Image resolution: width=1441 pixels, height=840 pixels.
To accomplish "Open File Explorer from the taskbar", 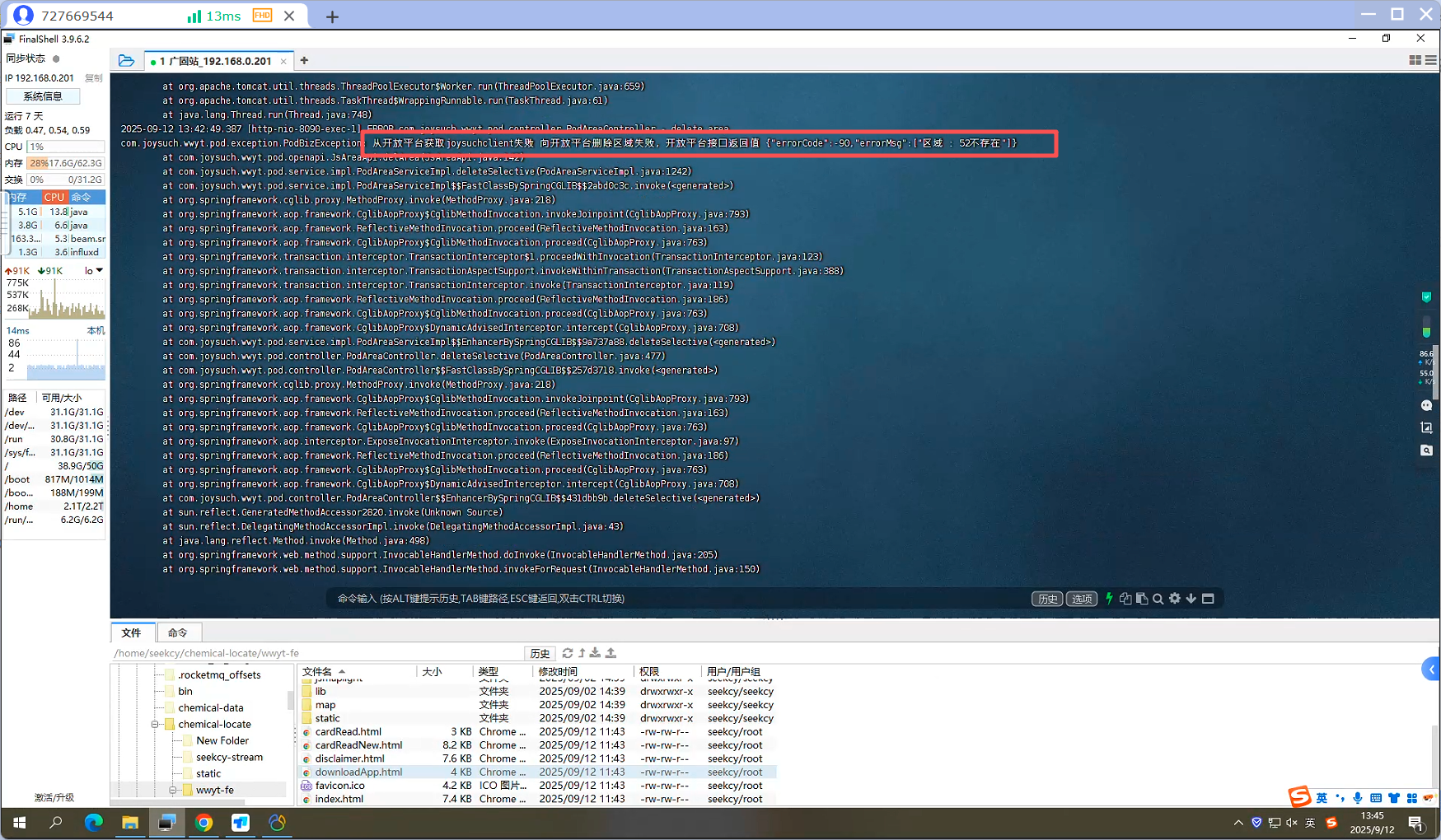I will 130,823.
